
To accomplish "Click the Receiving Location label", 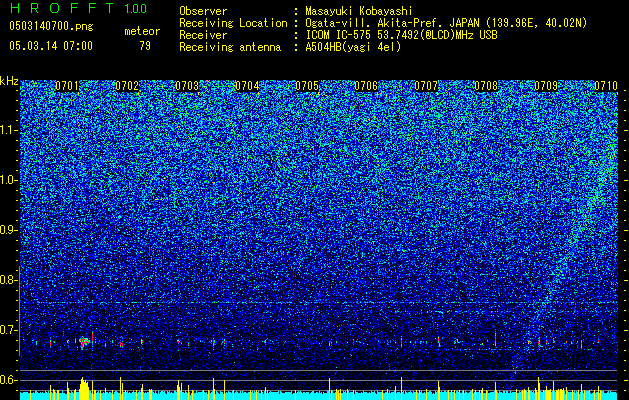I will click(x=233, y=23).
